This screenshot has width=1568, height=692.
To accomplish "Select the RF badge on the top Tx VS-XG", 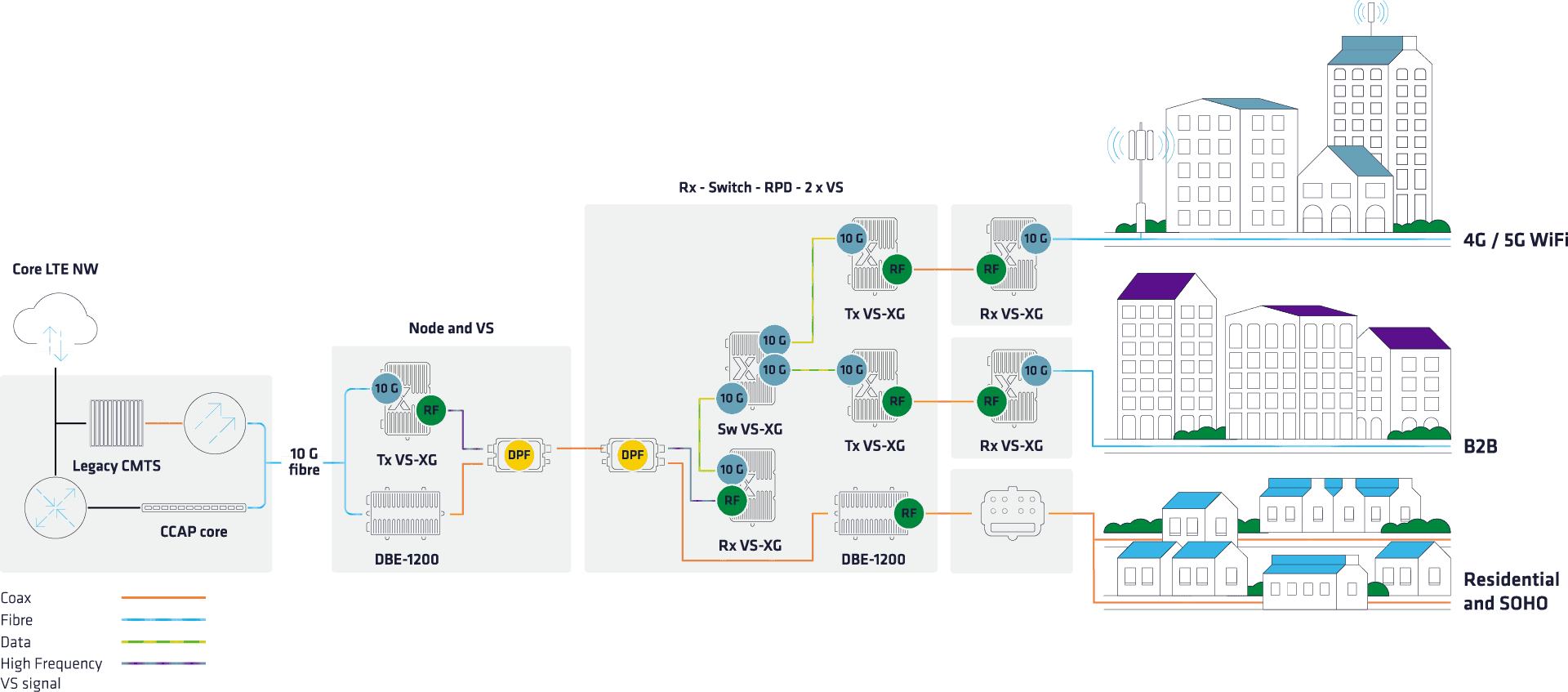I will click(898, 269).
